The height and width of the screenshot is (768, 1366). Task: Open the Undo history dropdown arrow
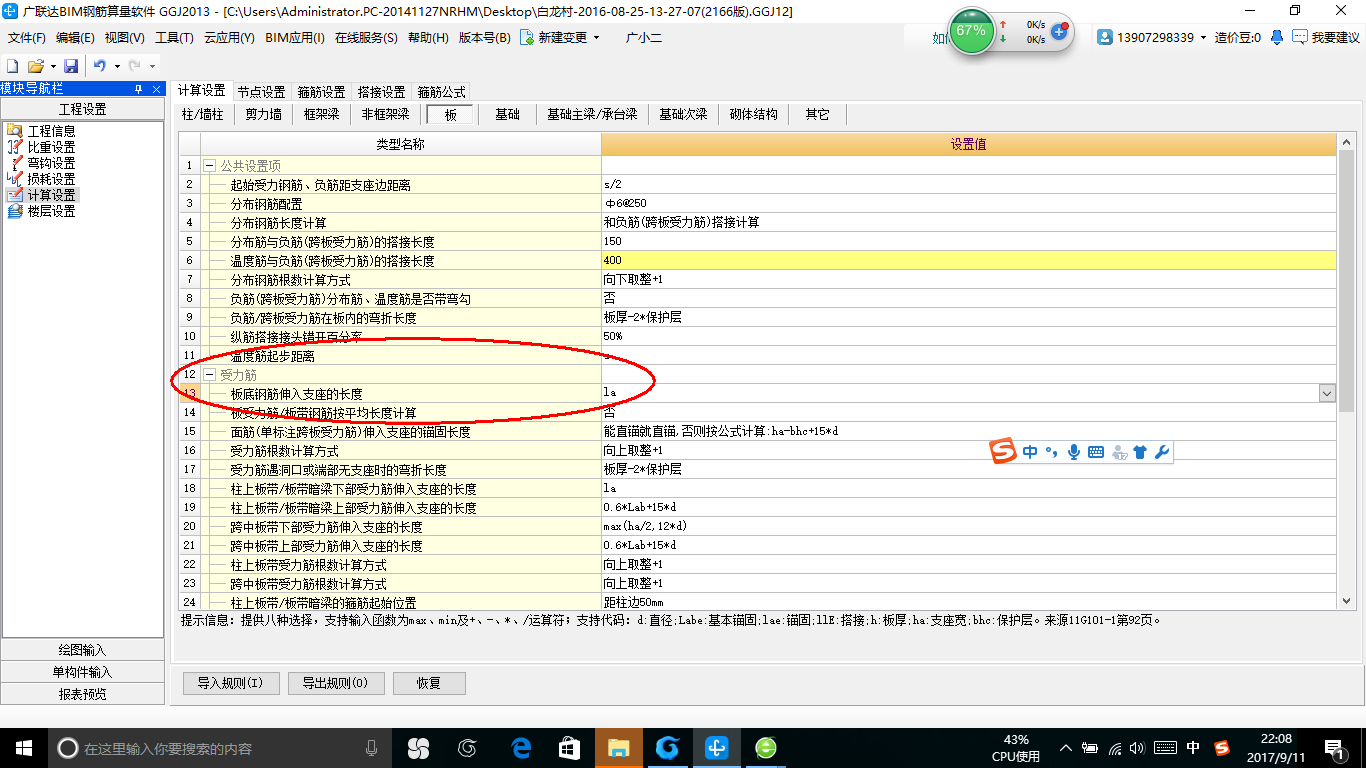coord(117,66)
